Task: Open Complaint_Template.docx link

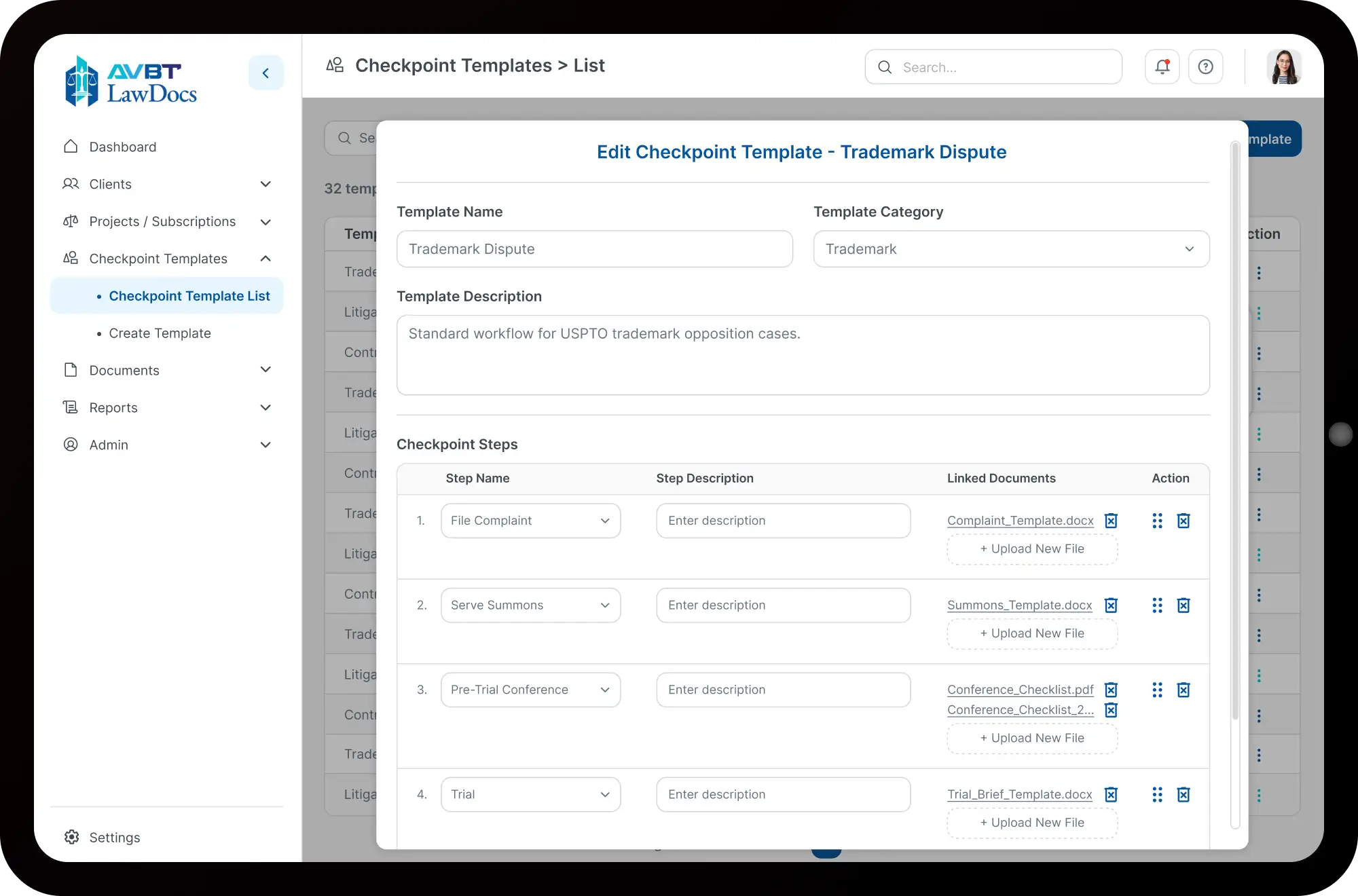Action: (x=1020, y=521)
